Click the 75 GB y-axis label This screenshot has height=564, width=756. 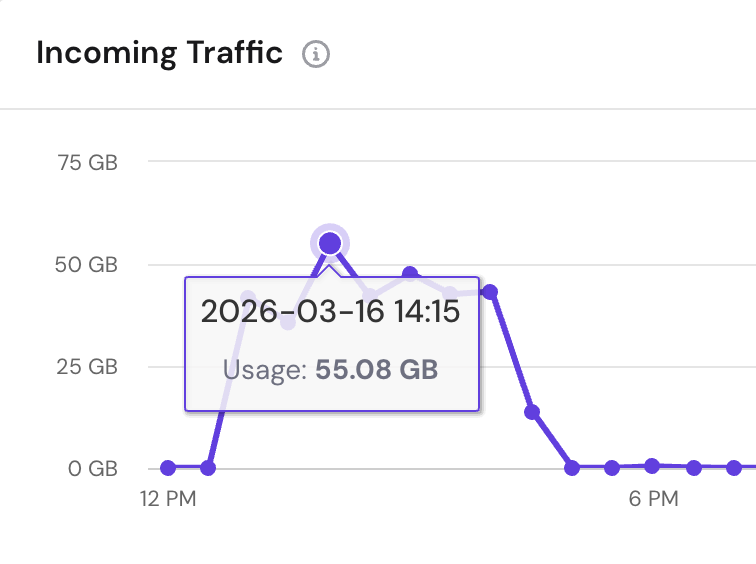[89, 163]
